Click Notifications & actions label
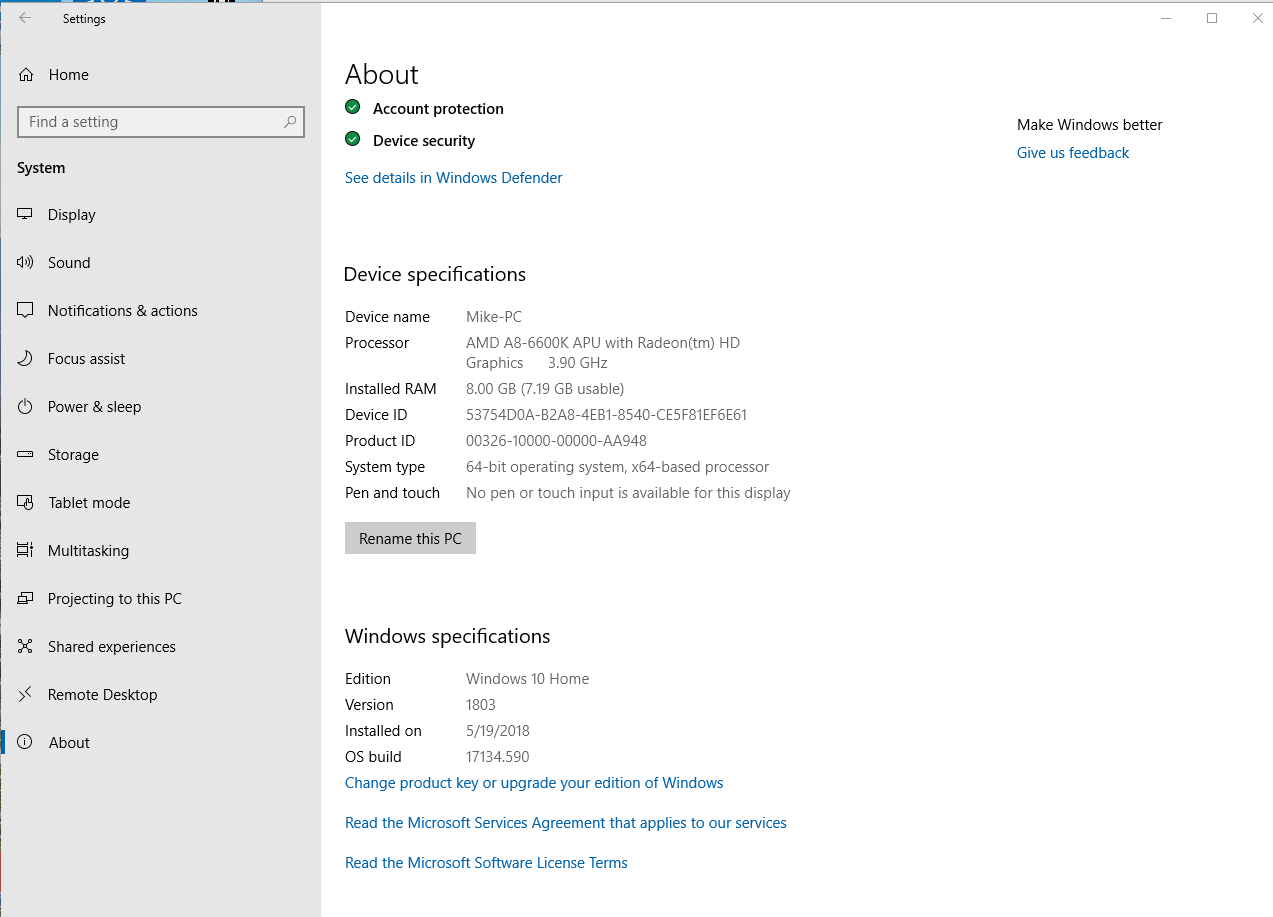1273x917 pixels. click(x=123, y=311)
